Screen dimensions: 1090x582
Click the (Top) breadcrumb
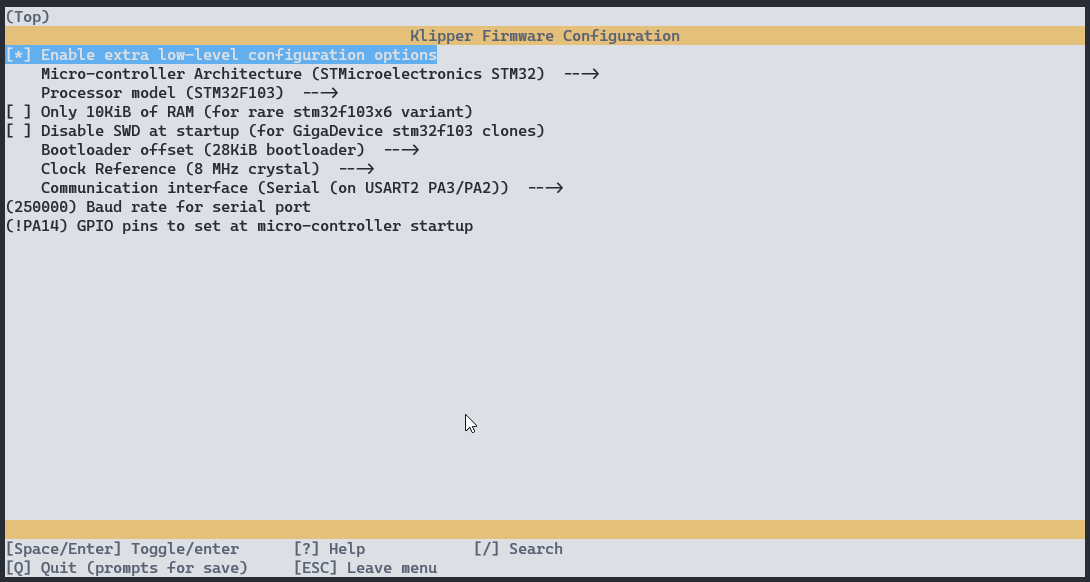point(28,16)
